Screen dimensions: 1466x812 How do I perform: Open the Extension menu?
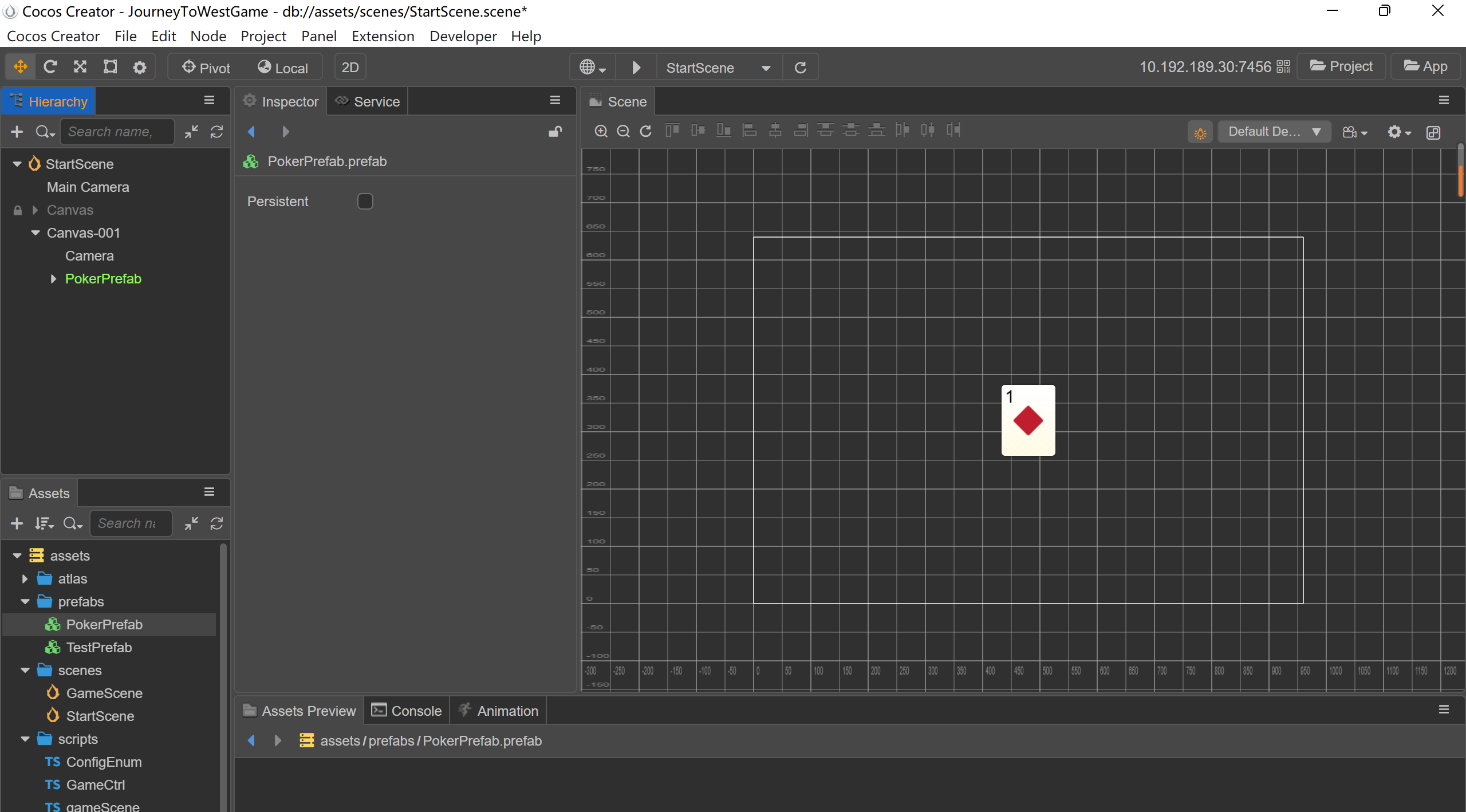click(x=383, y=36)
